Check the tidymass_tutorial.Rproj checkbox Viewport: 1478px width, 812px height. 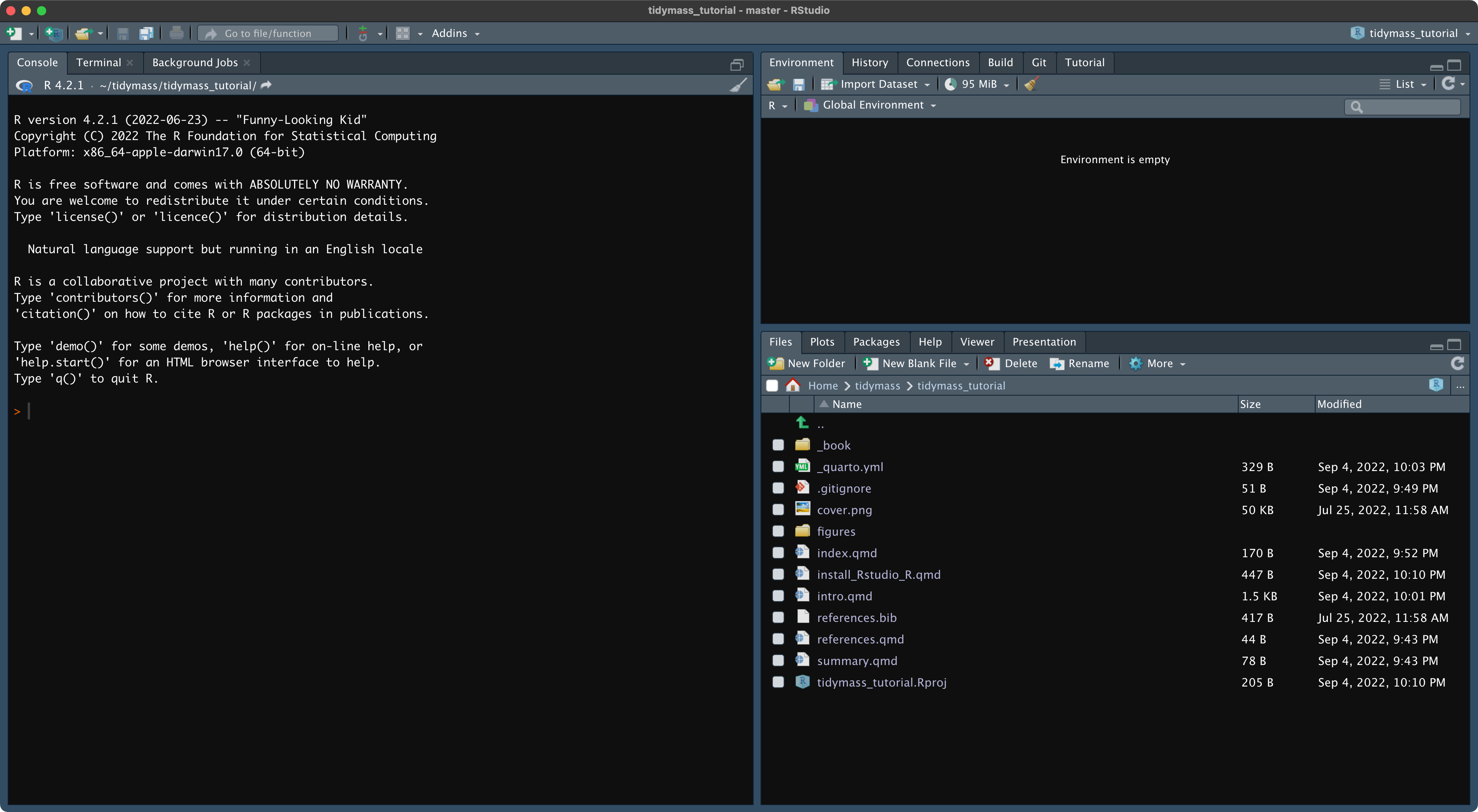(778, 682)
